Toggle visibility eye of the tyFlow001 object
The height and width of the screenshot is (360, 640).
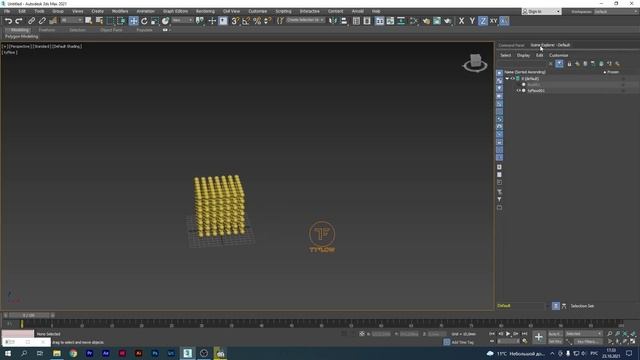click(518, 91)
